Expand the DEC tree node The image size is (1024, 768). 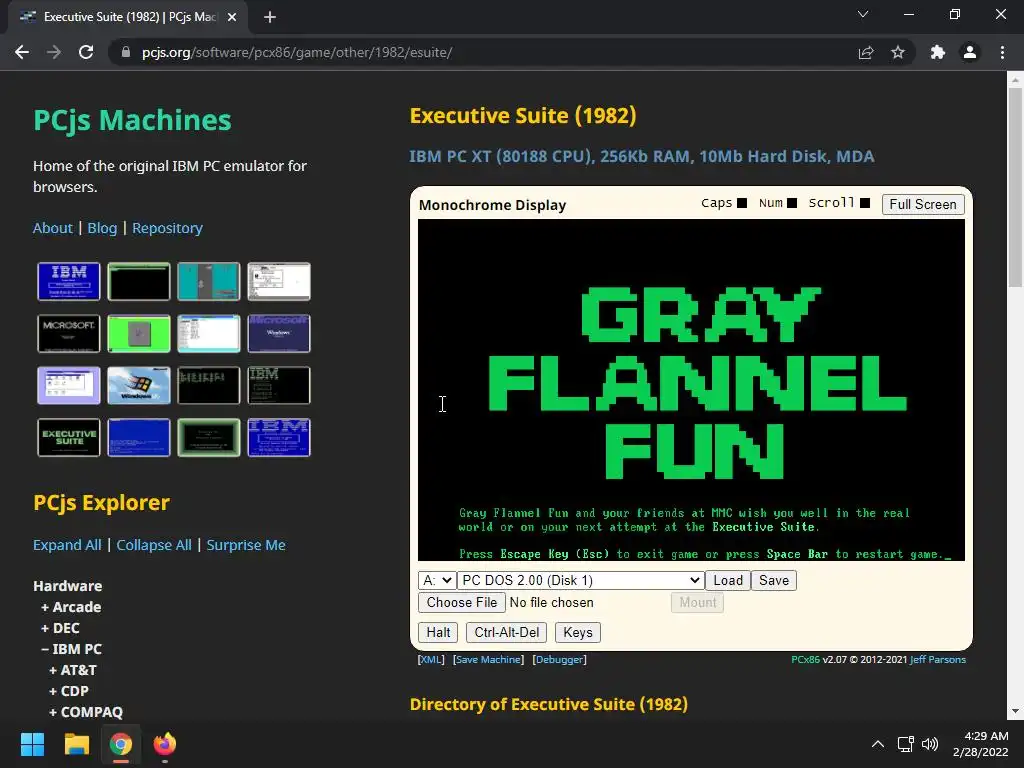pos(60,628)
